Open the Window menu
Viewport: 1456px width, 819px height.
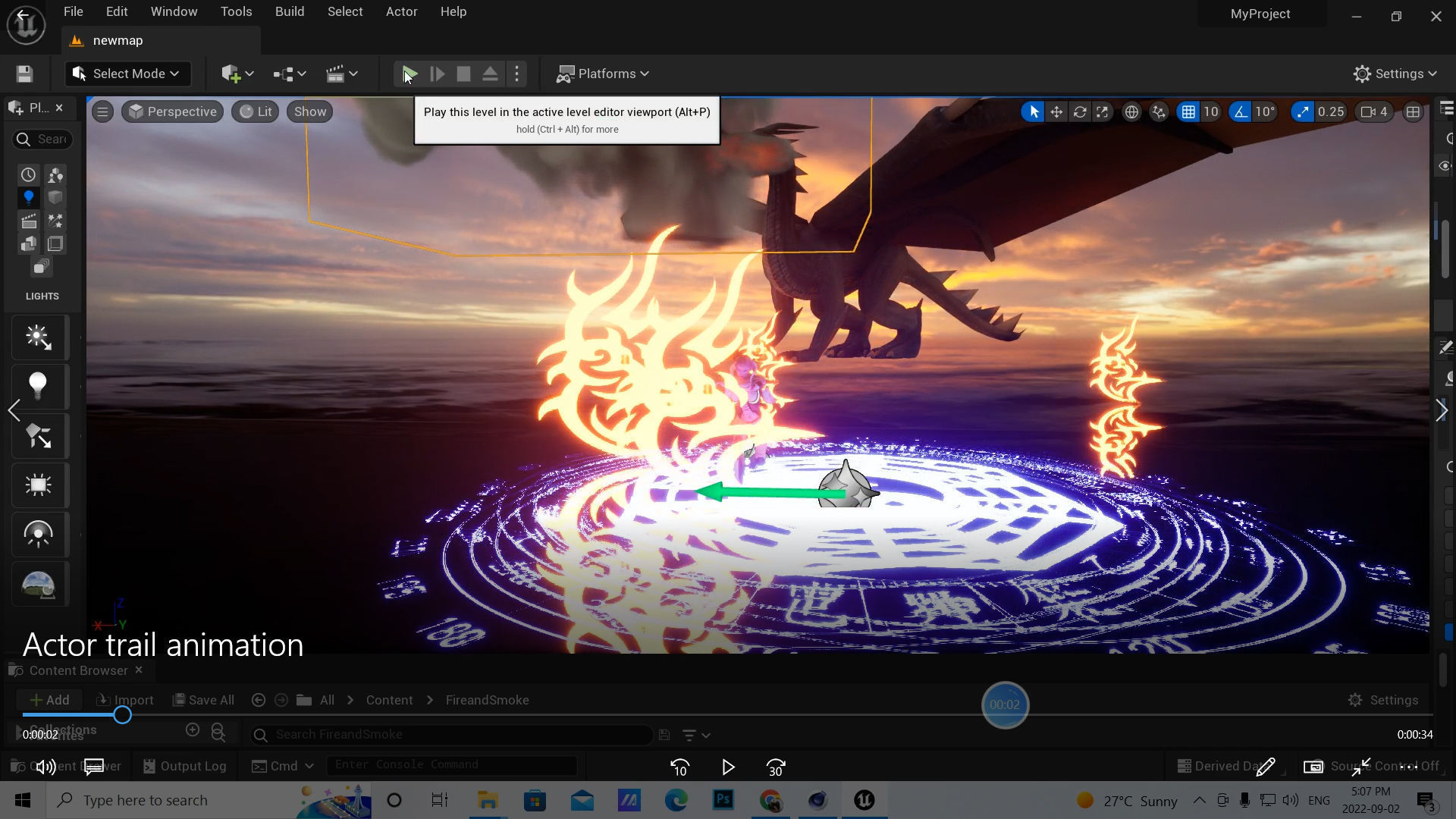(174, 11)
